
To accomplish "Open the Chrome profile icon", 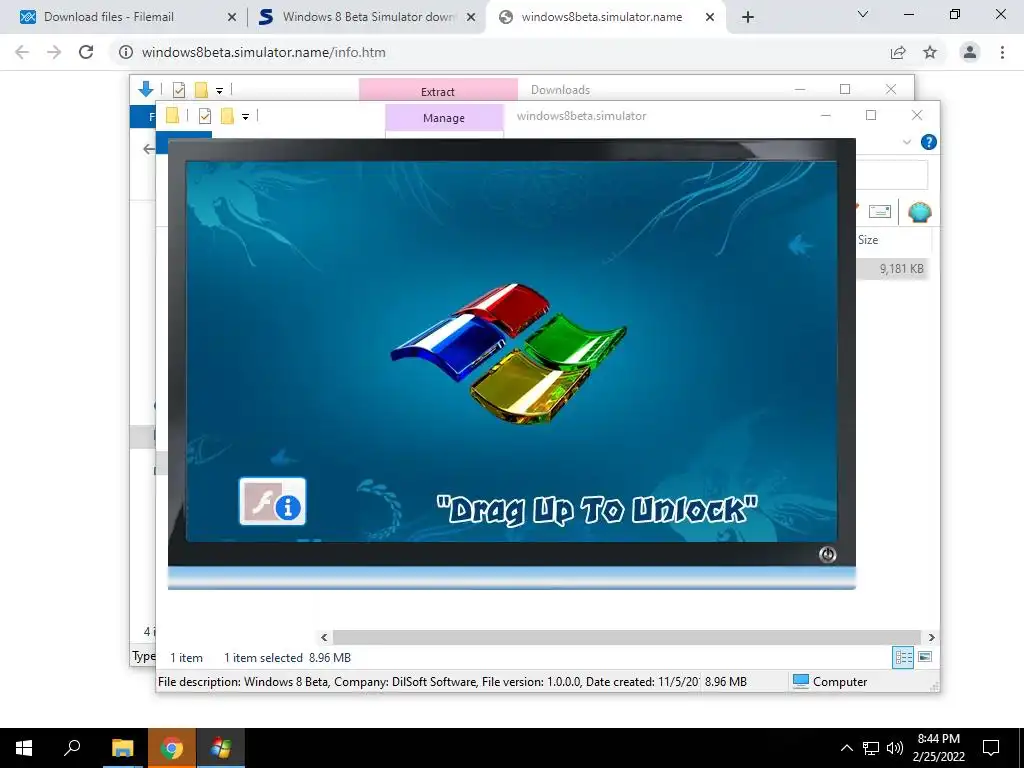I will (x=970, y=52).
